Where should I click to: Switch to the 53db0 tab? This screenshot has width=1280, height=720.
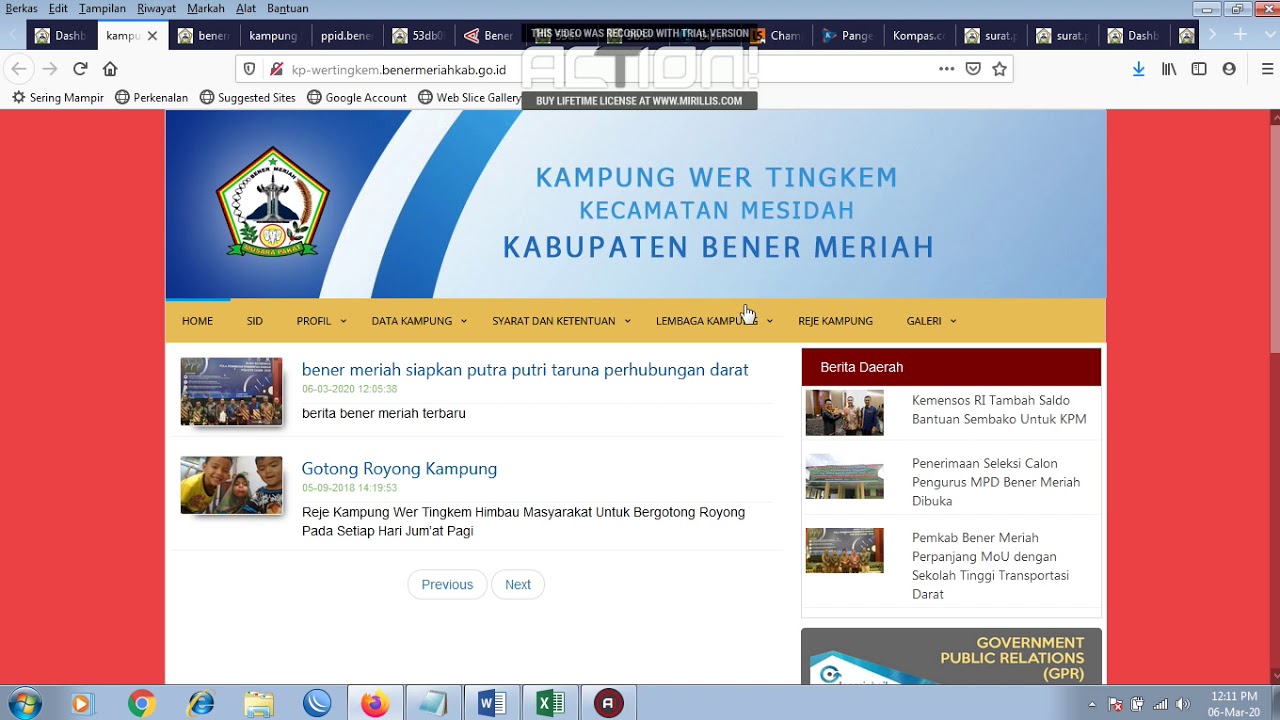[418, 36]
